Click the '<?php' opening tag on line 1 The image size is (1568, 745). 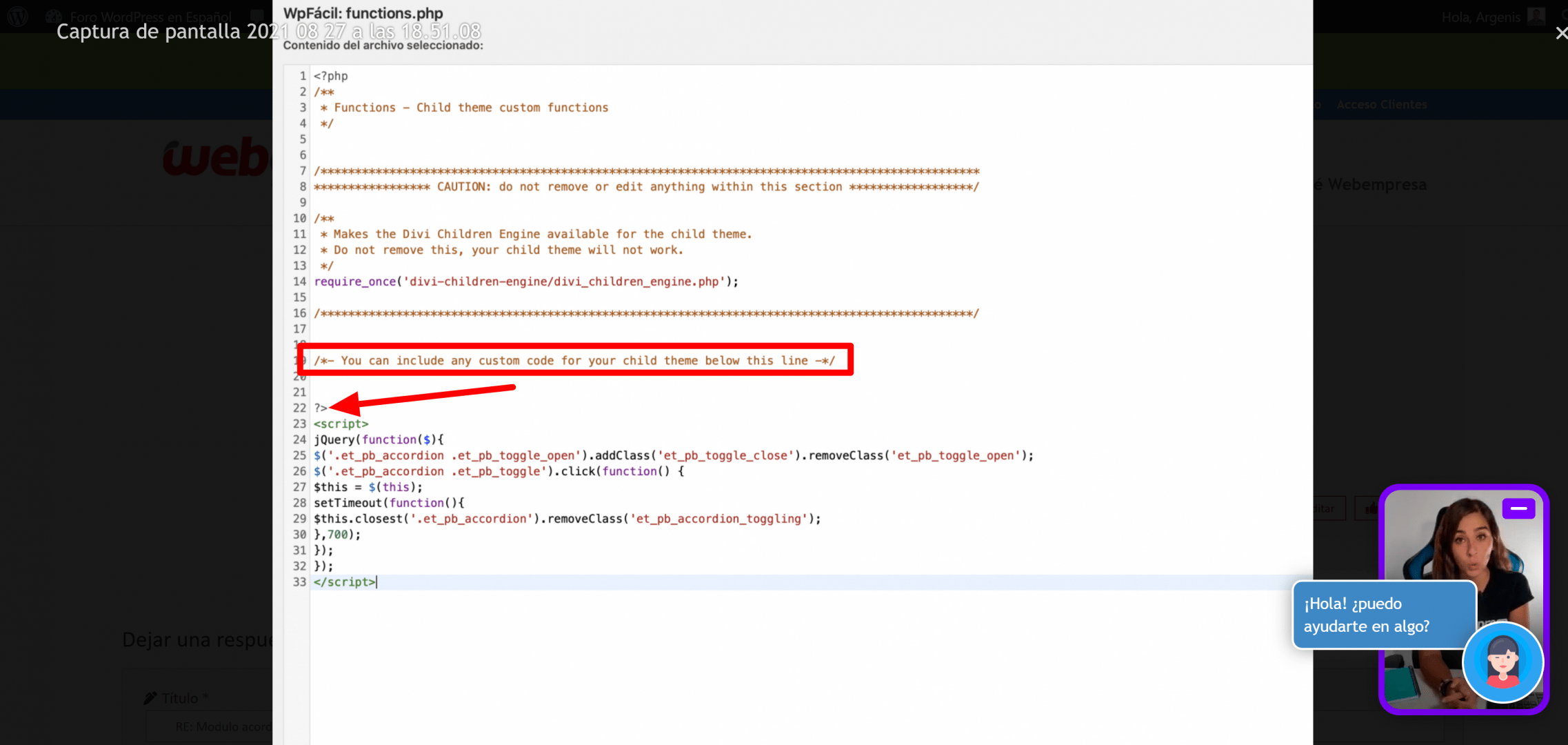[331, 76]
